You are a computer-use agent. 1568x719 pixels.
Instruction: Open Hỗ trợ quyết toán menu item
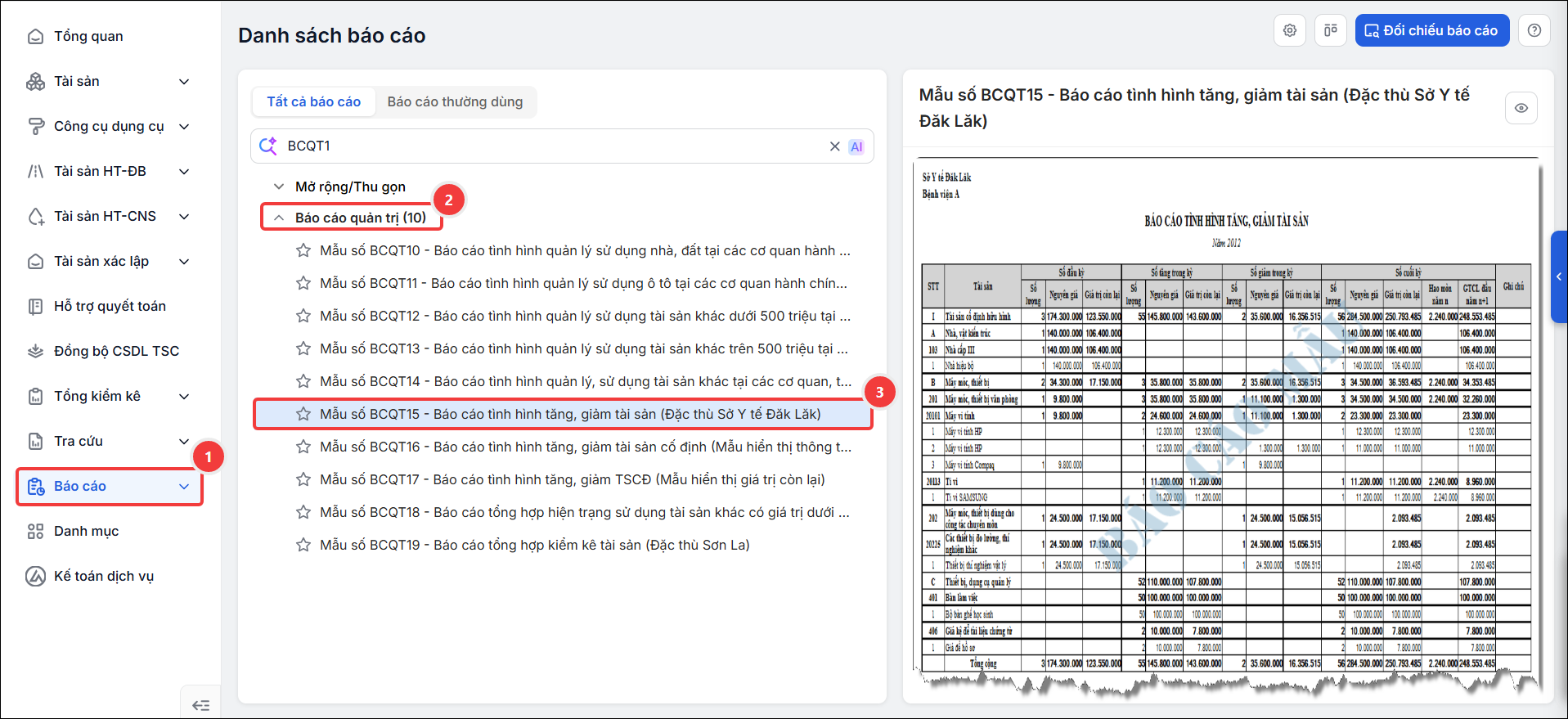(110, 306)
